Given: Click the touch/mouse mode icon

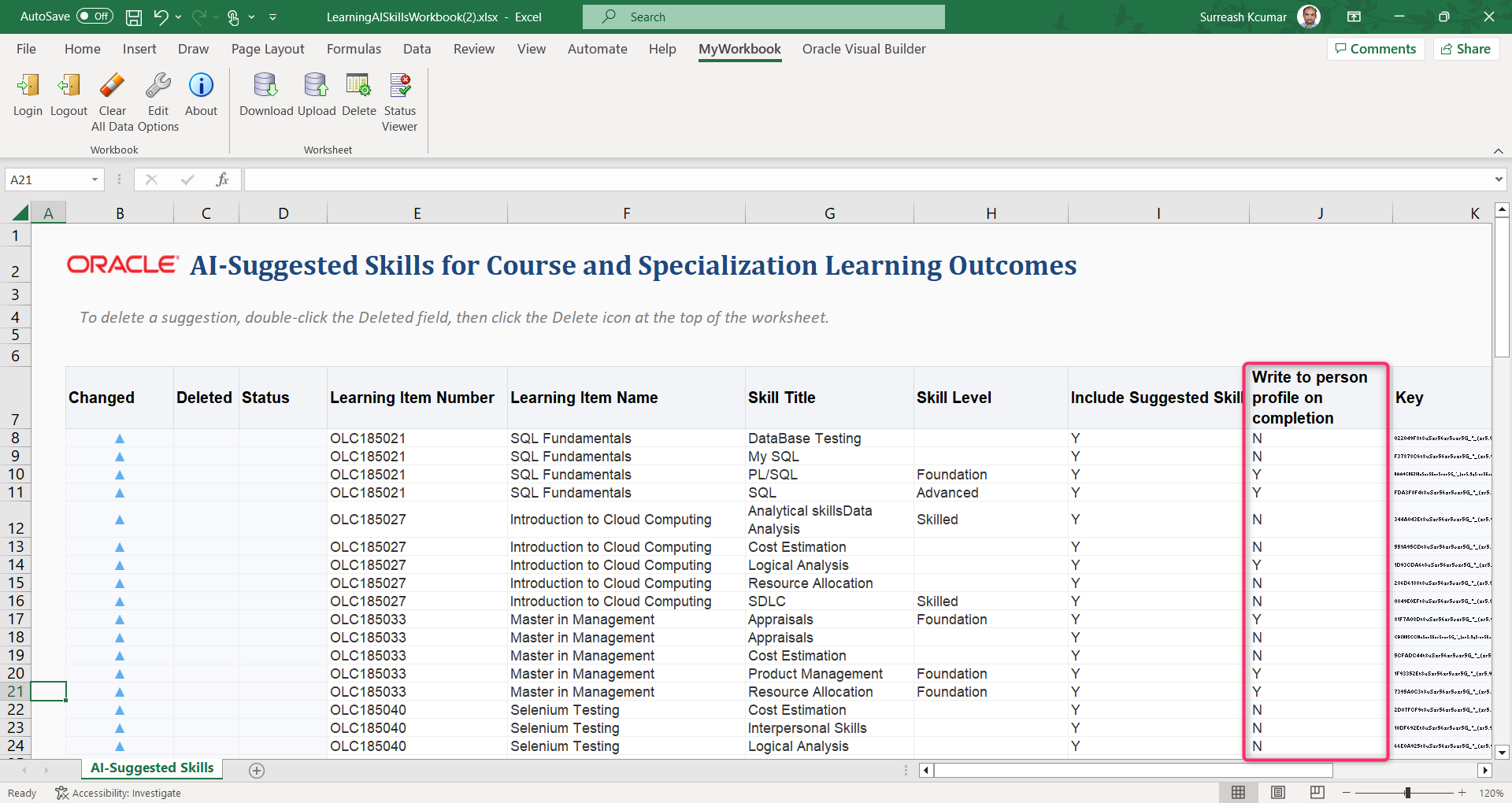Looking at the screenshot, I should 234,17.
